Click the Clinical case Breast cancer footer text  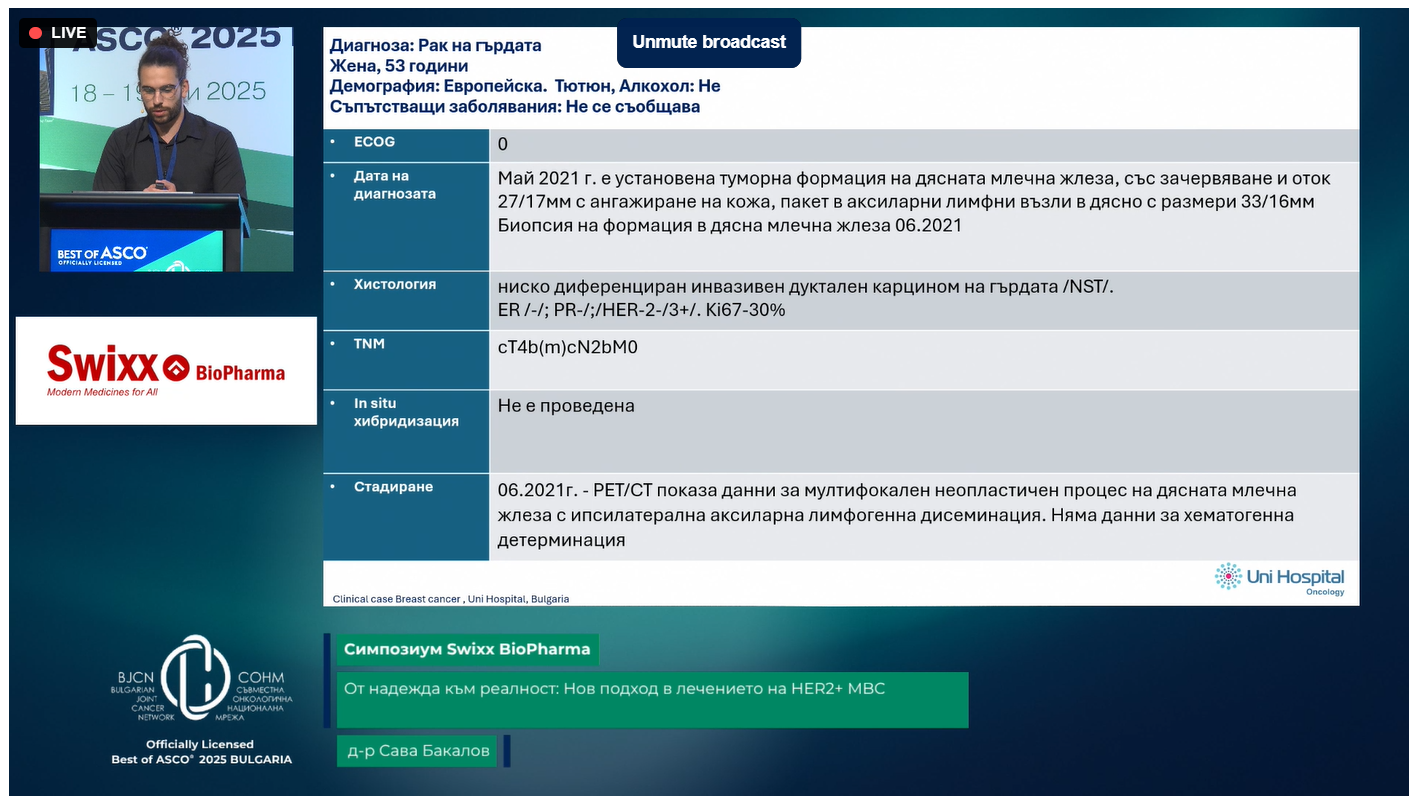[x=450, y=599]
